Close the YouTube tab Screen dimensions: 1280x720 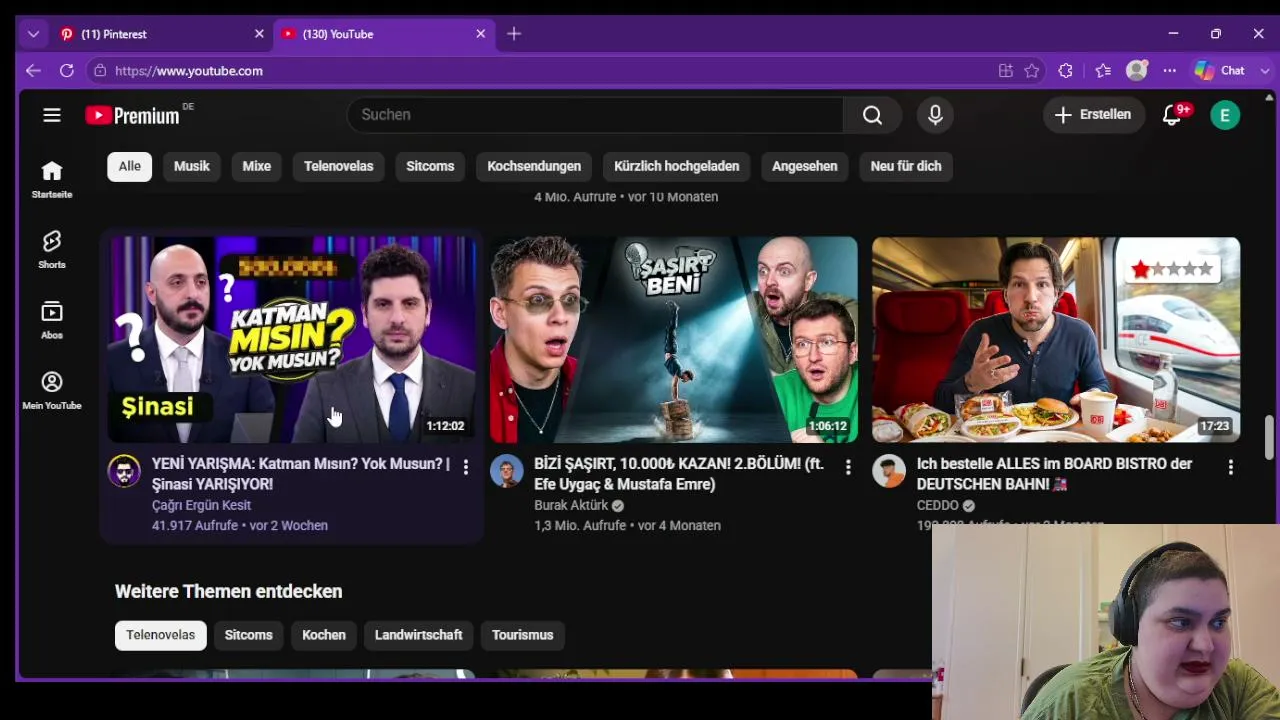(480, 34)
